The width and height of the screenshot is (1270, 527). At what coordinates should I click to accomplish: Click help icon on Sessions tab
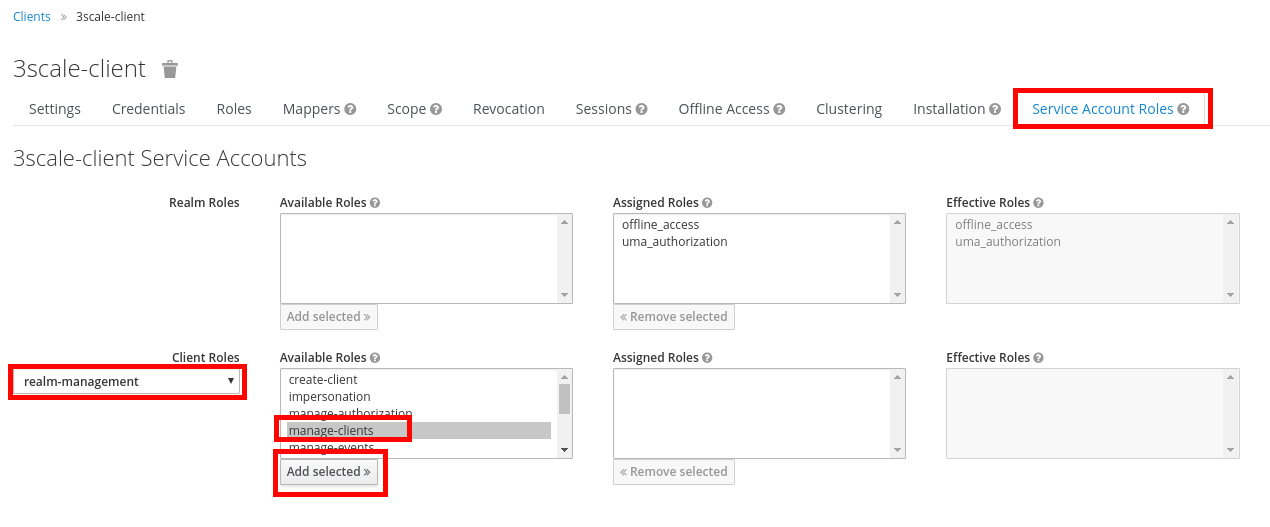point(641,109)
